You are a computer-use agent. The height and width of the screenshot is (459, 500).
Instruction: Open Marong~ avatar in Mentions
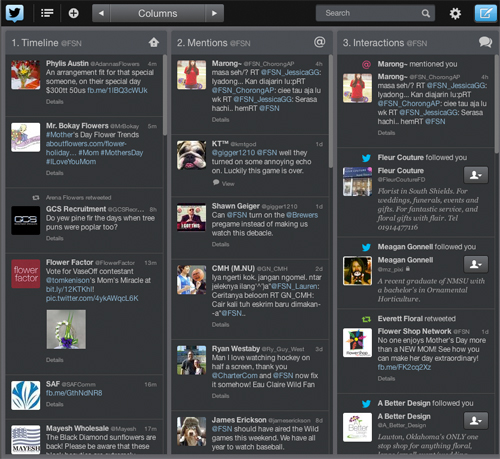(191, 75)
